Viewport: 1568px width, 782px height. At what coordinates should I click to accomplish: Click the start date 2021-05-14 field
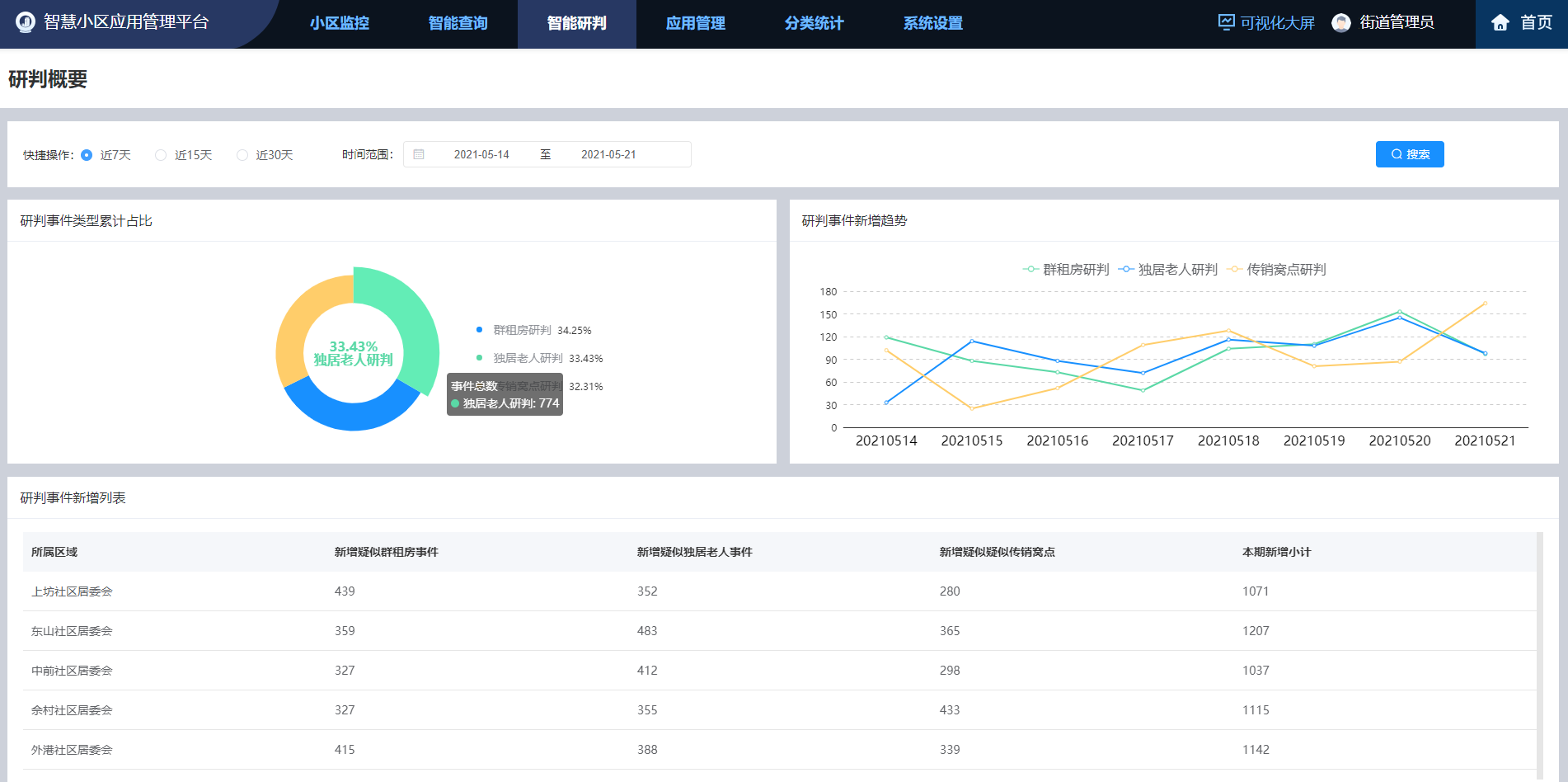click(x=481, y=154)
